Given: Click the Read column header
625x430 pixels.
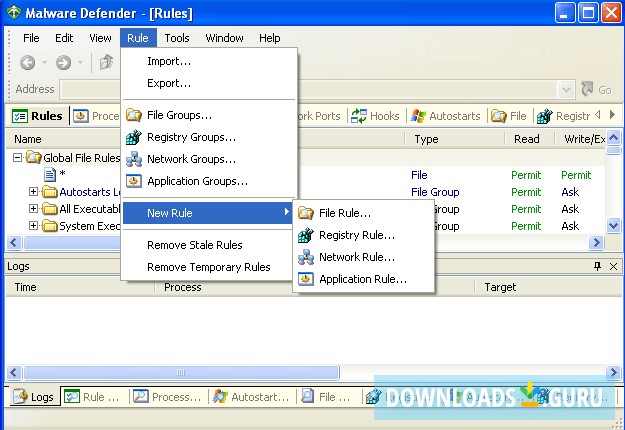Looking at the screenshot, I should 527,139.
